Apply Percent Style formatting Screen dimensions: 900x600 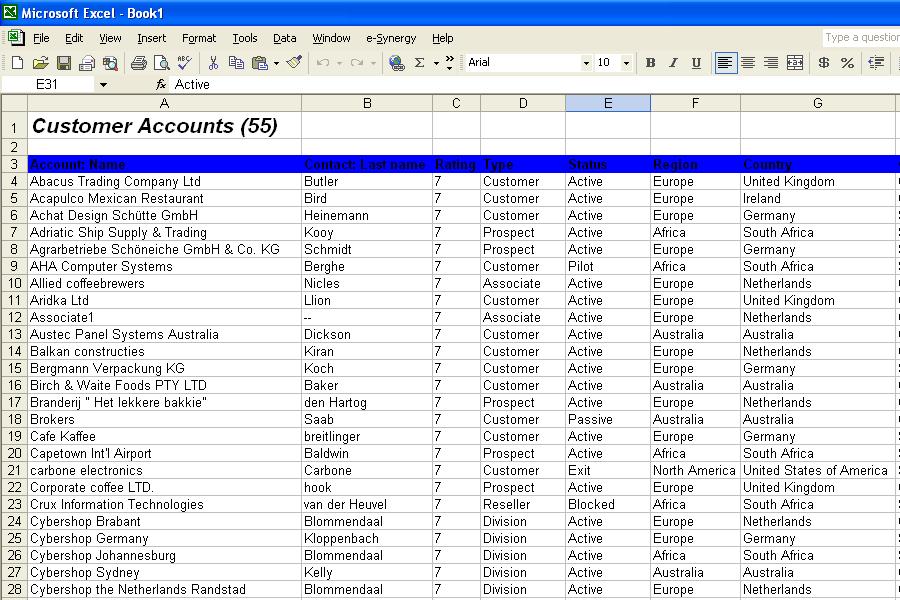pos(846,62)
